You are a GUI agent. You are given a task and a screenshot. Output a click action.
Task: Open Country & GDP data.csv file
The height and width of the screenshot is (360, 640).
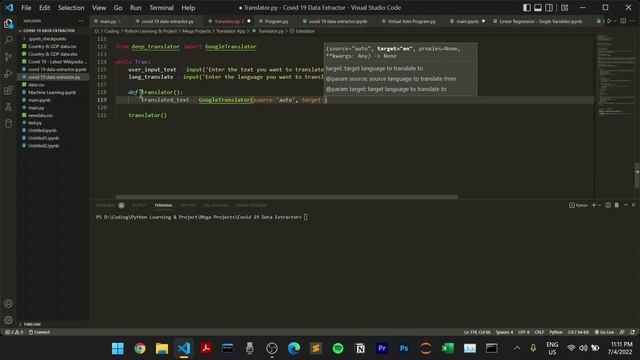click(x=52, y=47)
